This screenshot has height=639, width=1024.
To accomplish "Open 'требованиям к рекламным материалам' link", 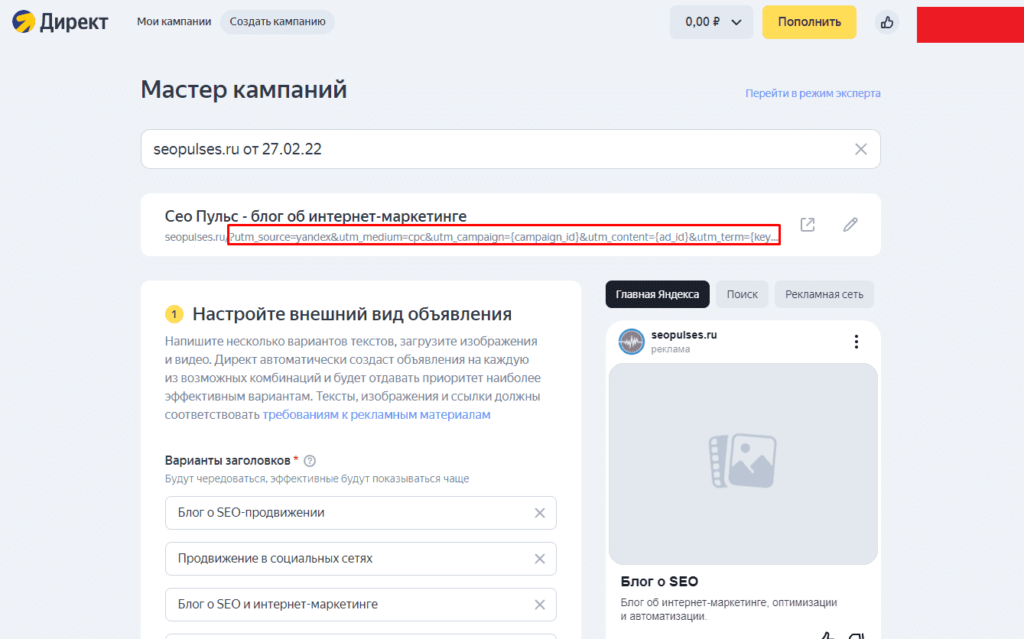I will click(376, 415).
